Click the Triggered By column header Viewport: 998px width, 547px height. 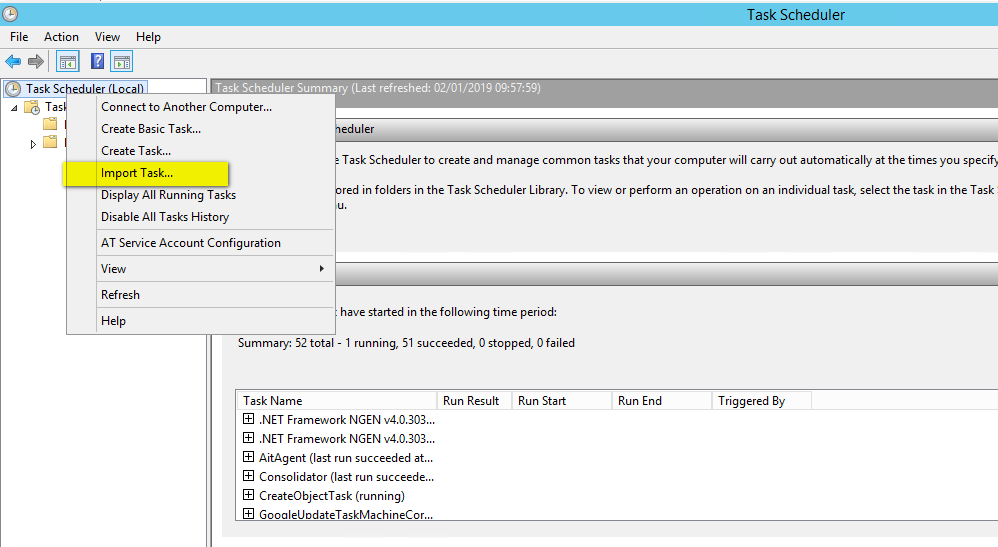point(751,401)
